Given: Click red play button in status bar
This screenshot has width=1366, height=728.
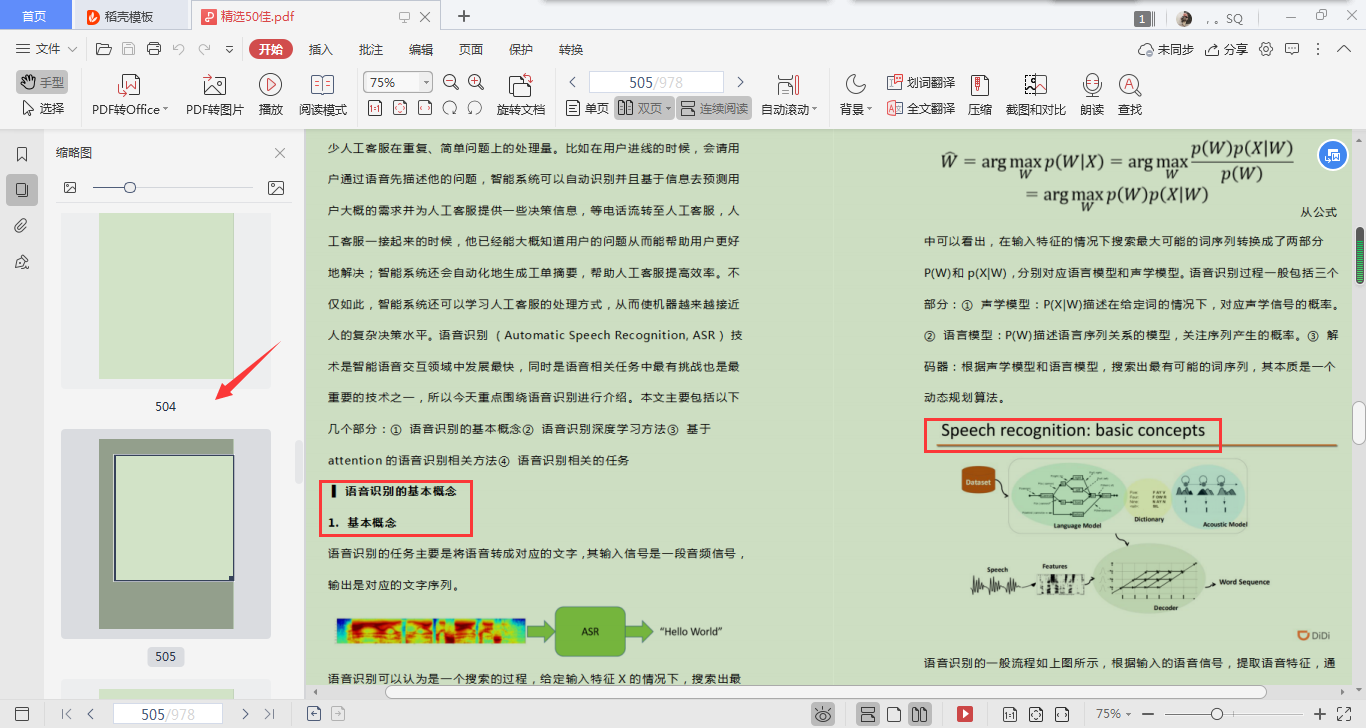Looking at the screenshot, I should pos(964,714).
